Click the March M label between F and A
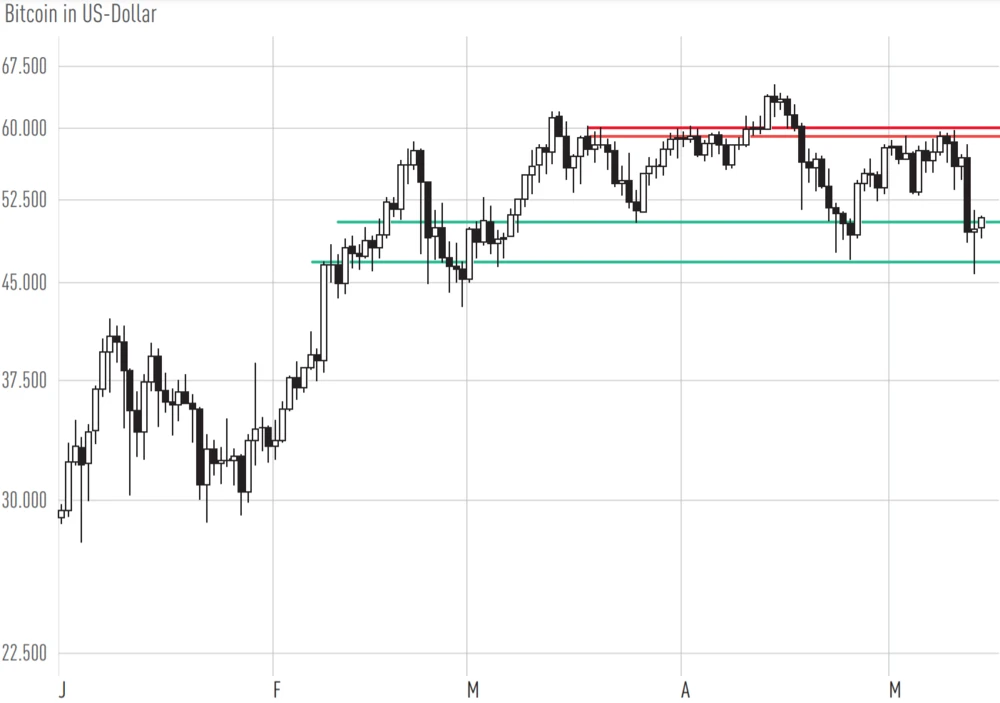The image size is (1000, 703). pos(472,689)
